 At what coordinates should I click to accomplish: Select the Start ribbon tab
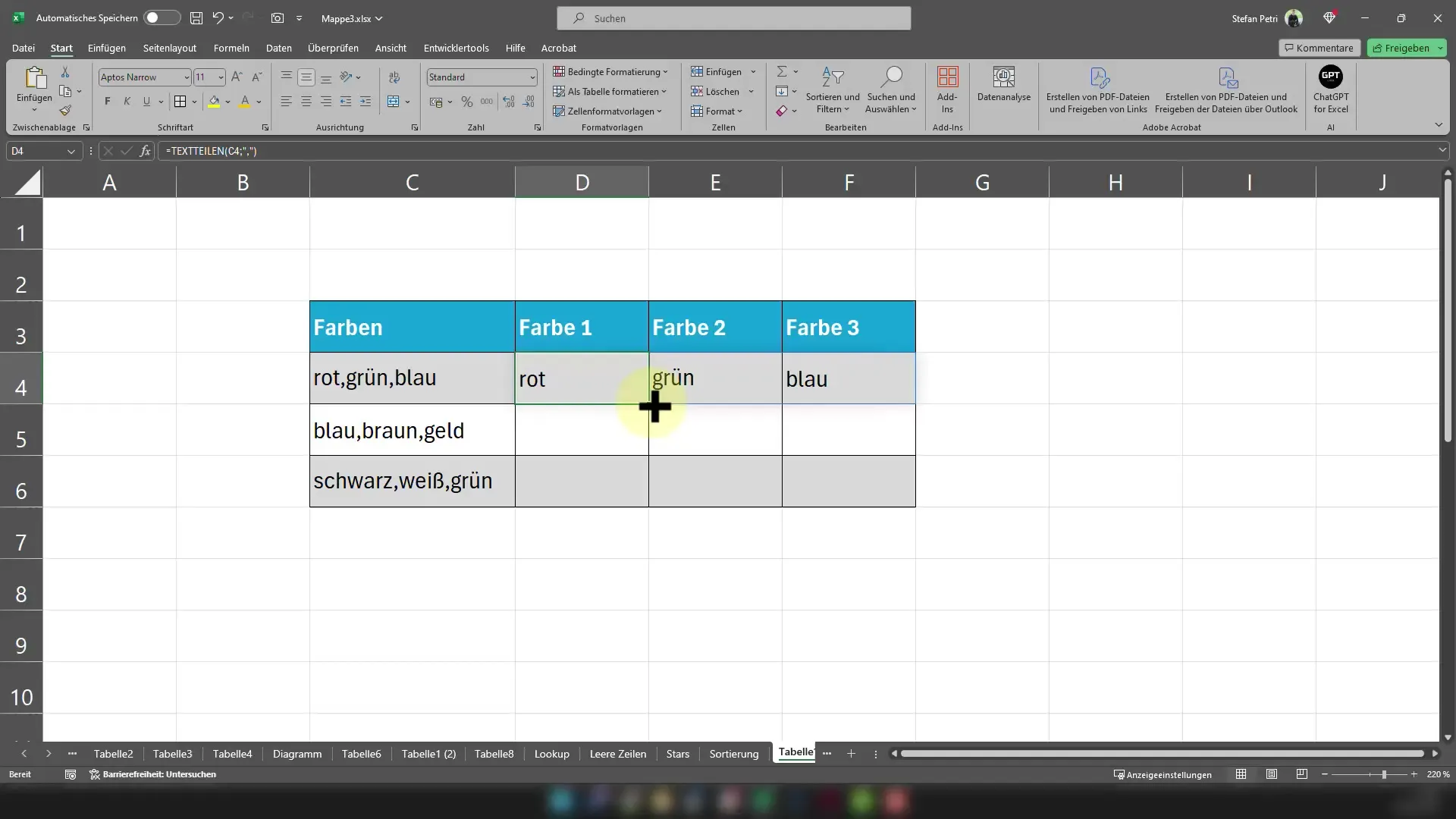tap(61, 47)
